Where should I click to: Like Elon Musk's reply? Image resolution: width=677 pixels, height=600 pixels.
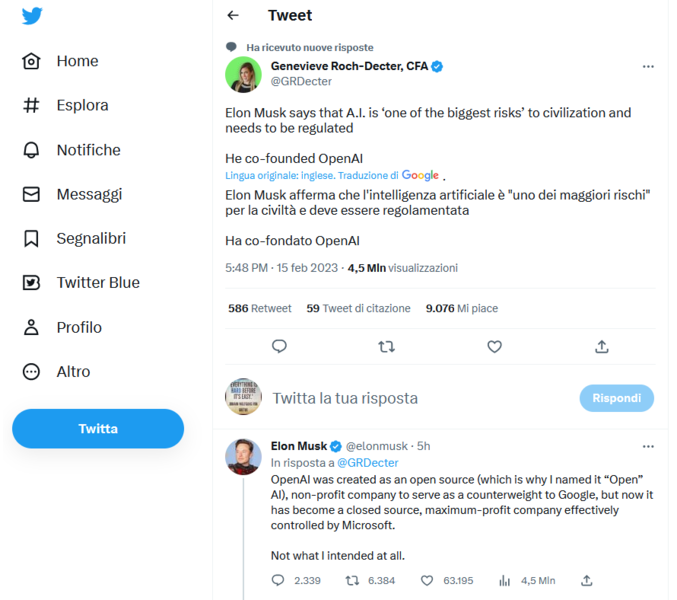point(427,580)
